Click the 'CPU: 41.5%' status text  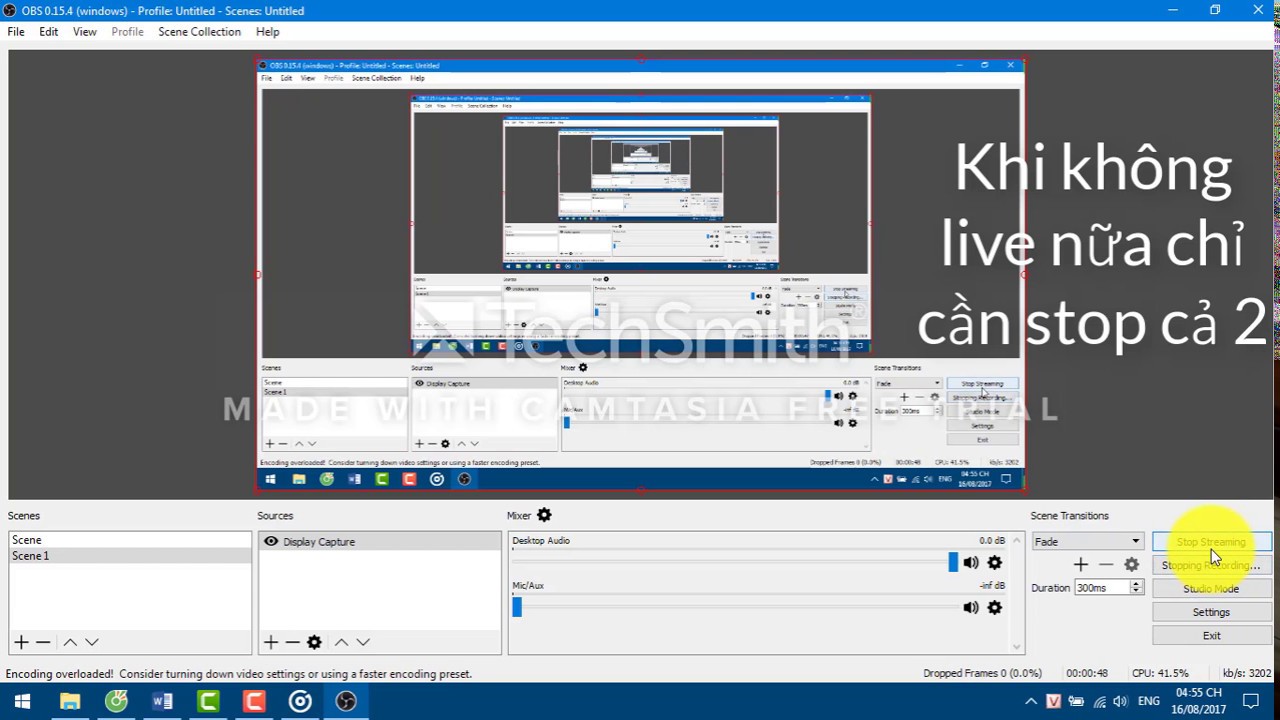point(1160,674)
